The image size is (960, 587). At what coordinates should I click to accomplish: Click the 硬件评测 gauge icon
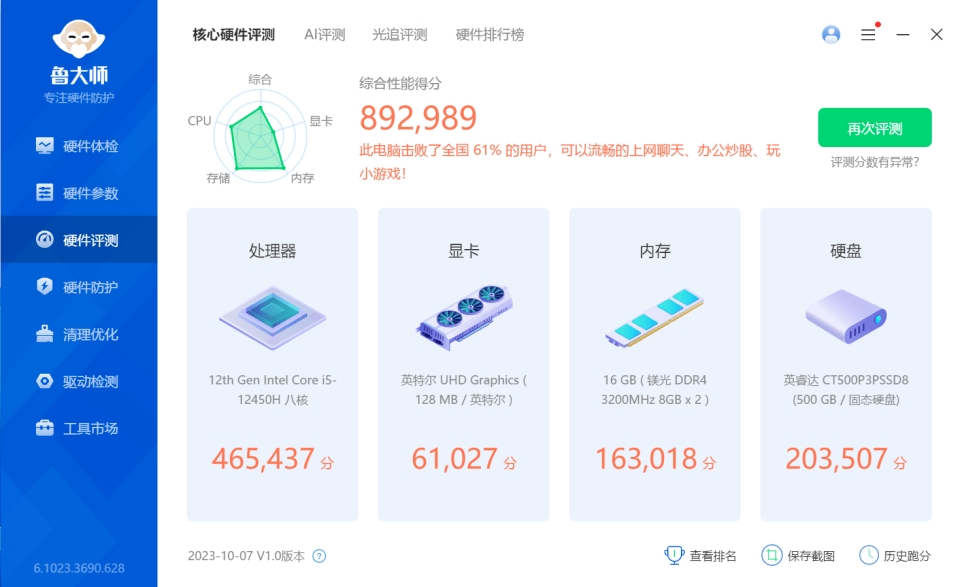pyautogui.click(x=45, y=239)
